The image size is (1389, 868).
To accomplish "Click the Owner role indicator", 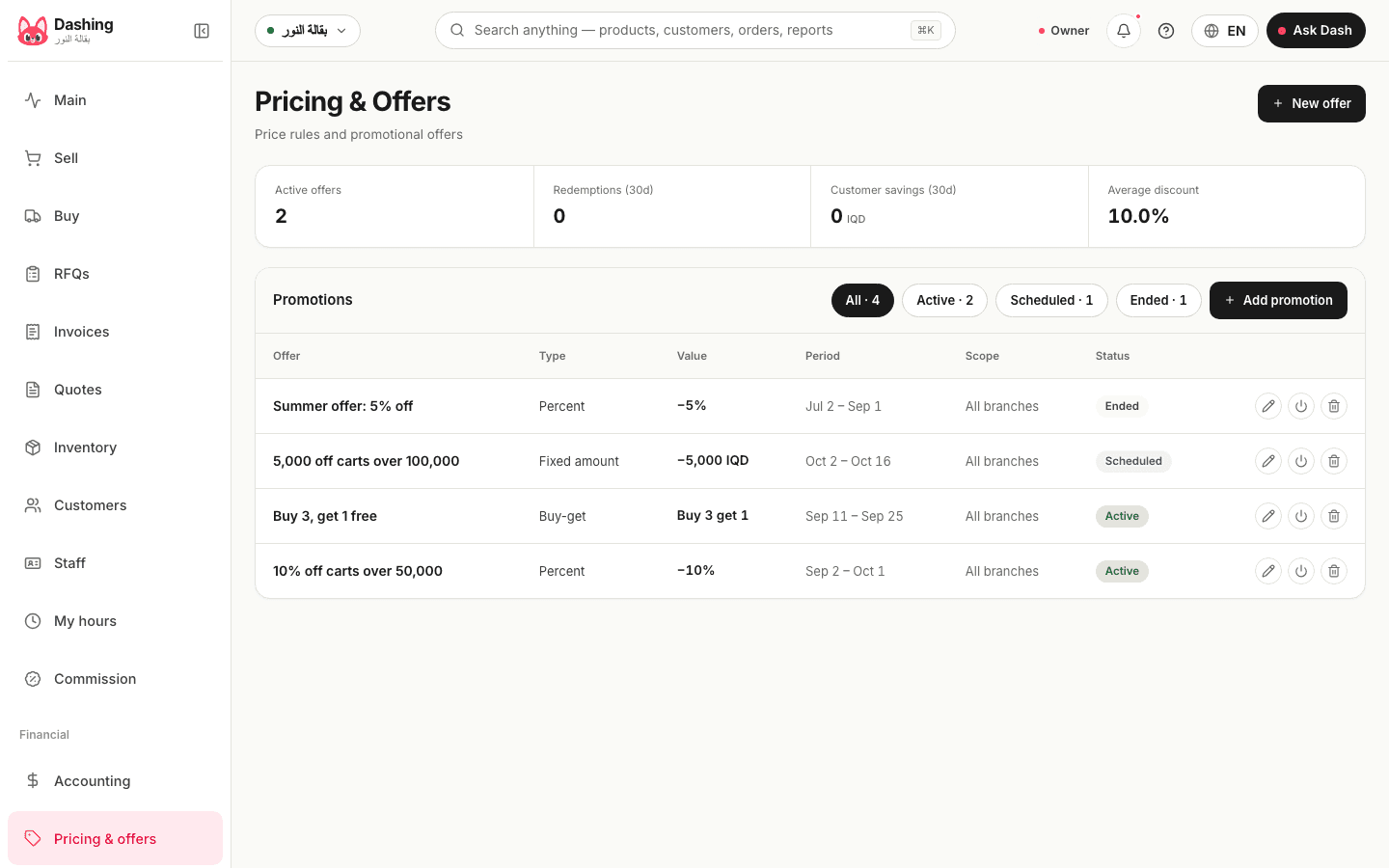I will [x=1064, y=31].
